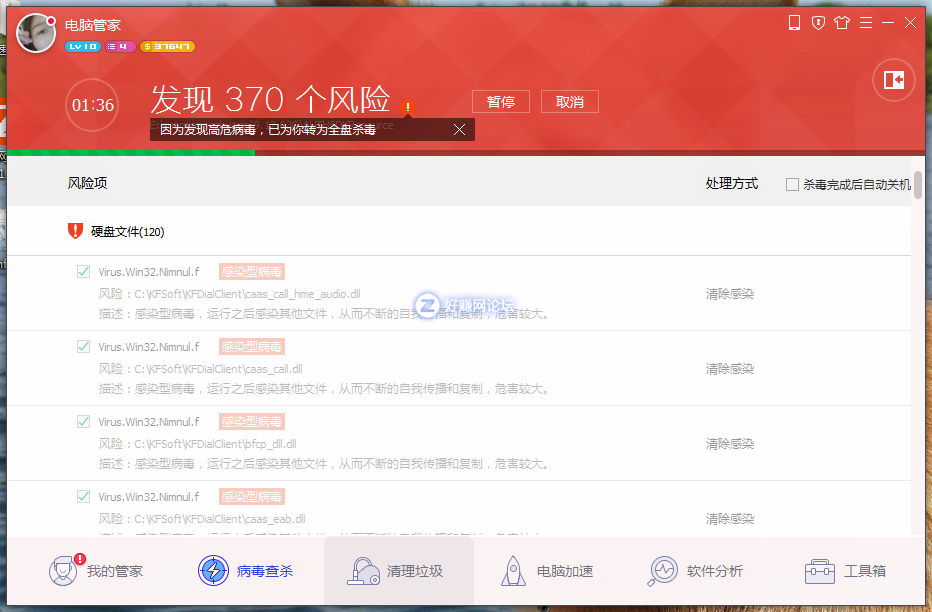Open 我的管家 tab
Viewport: 932px width, 612px height.
click(96, 571)
